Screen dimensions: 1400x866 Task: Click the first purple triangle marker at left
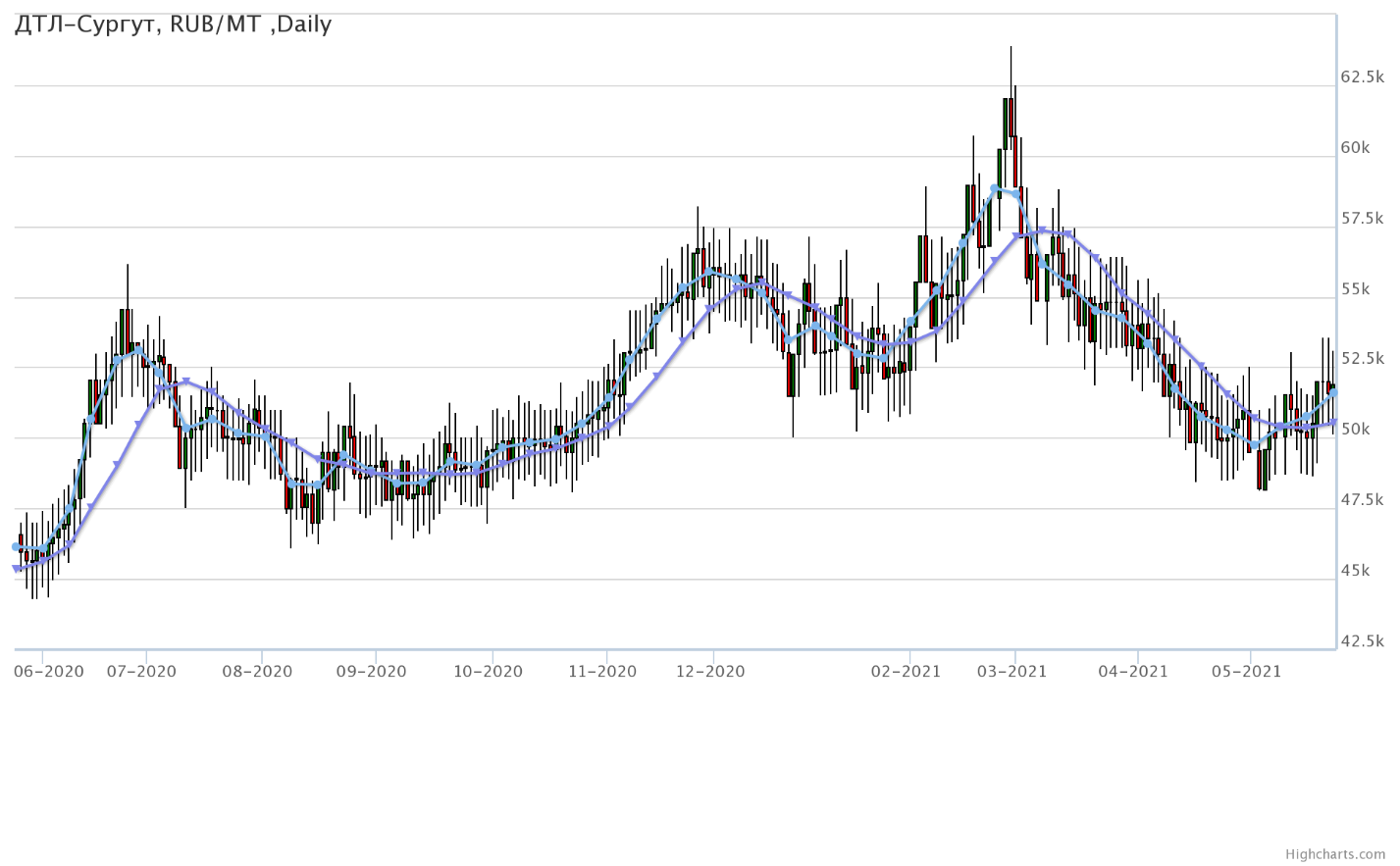click(x=17, y=569)
